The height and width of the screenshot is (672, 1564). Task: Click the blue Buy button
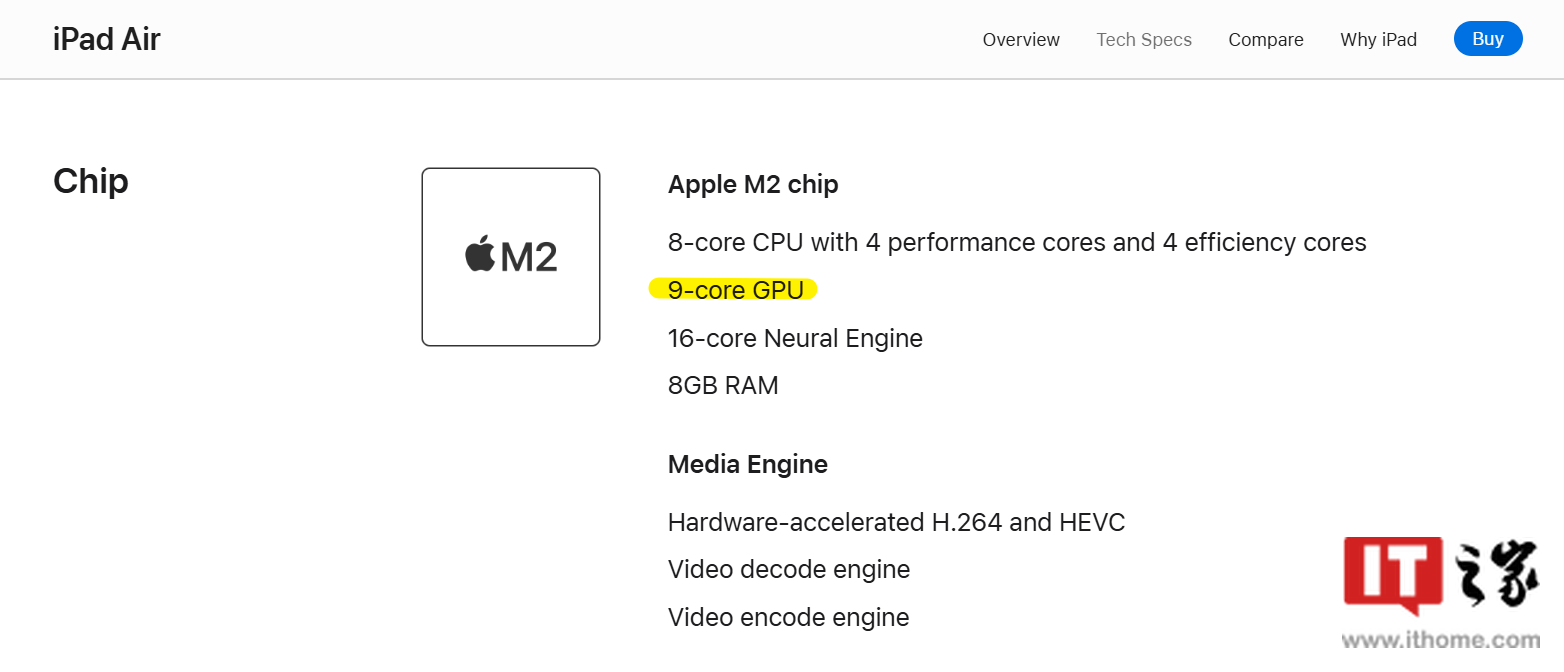[1488, 38]
